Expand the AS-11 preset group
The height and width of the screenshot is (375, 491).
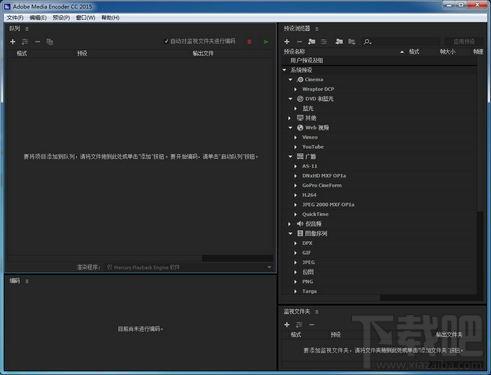click(295, 166)
